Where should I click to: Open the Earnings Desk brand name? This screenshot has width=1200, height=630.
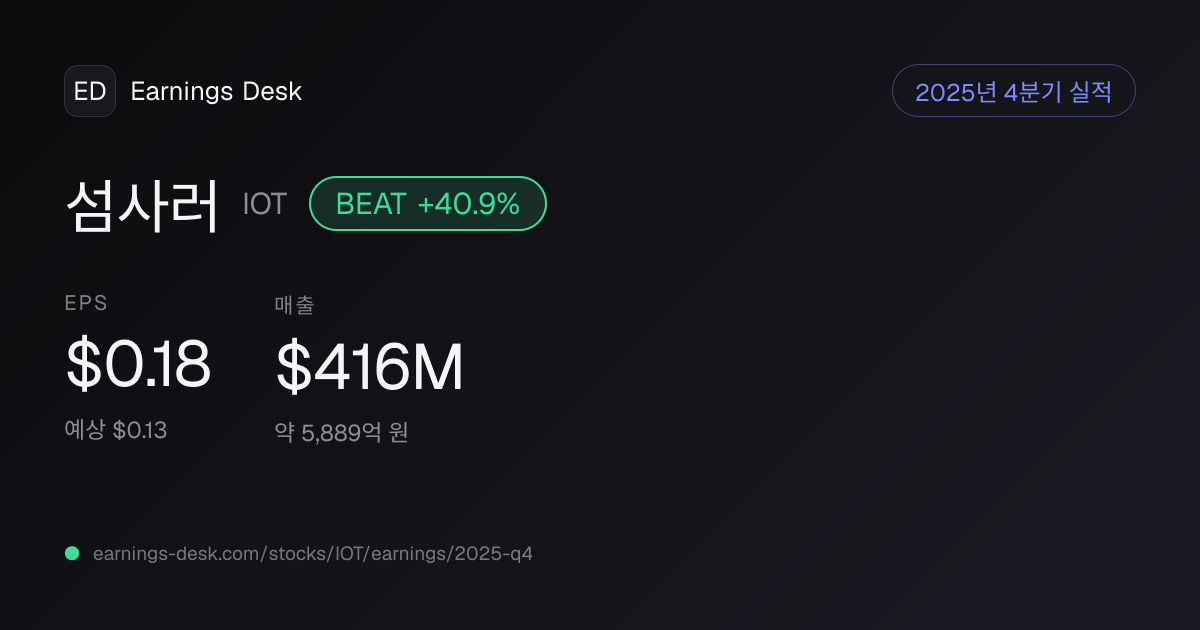[x=216, y=92]
